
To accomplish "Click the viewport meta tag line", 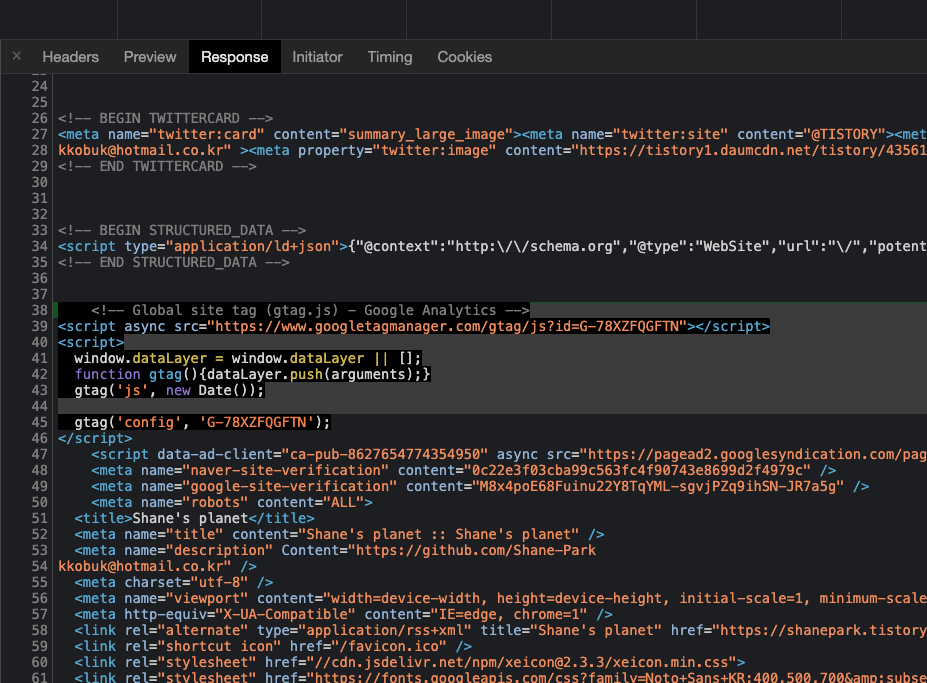I will click(x=501, y=598).
